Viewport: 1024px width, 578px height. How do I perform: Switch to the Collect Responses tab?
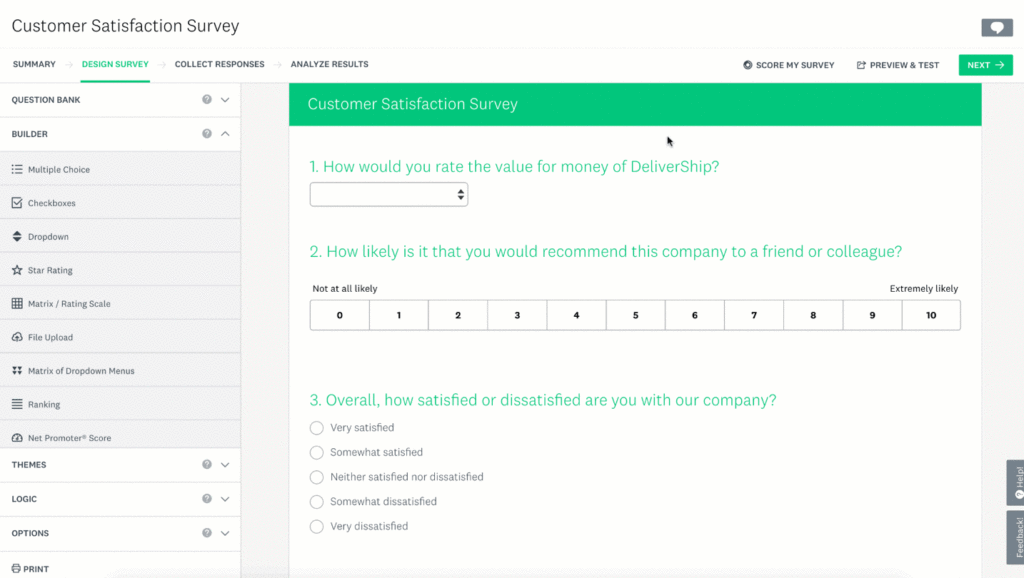(x=219, y=64)
